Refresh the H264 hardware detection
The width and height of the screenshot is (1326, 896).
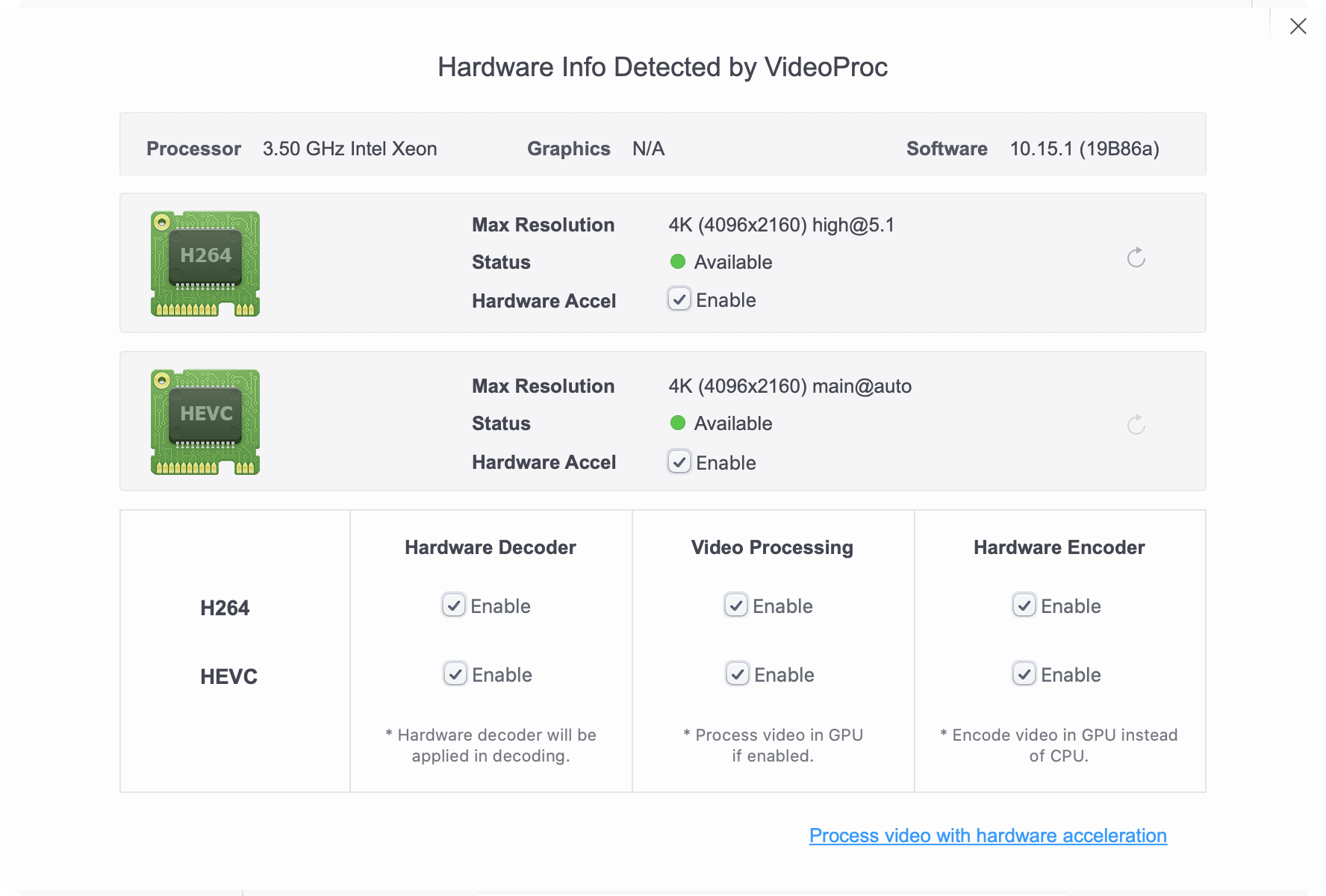pos(1136,258)
